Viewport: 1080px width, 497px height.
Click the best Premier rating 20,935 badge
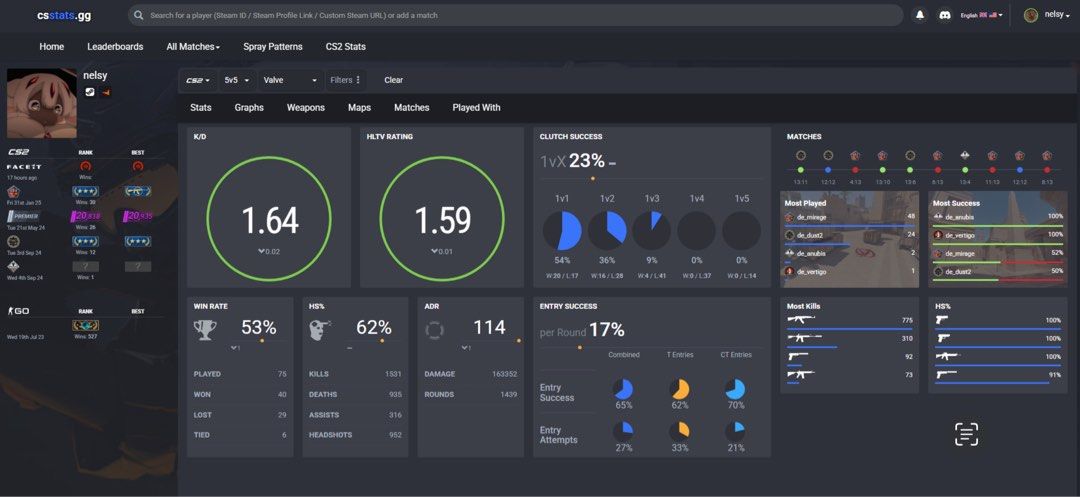coord(138,216)
